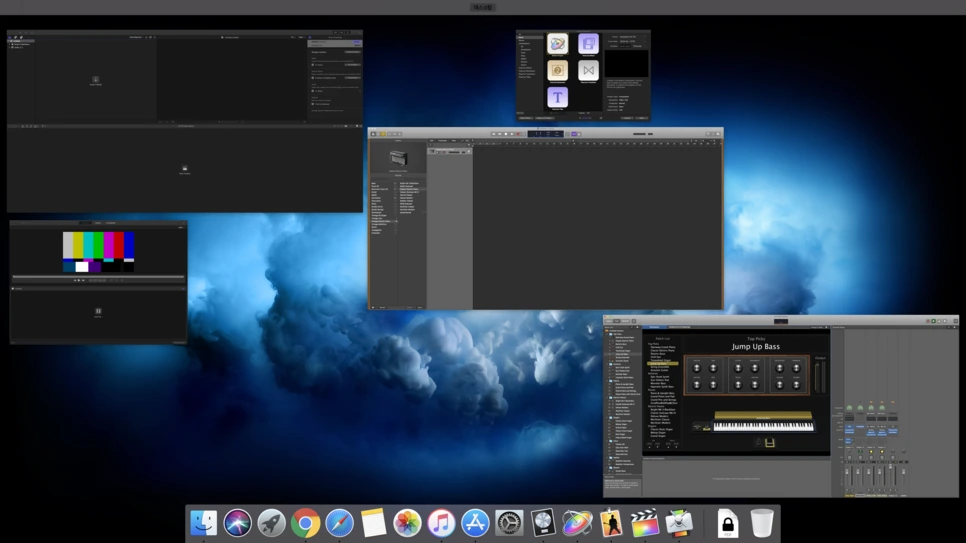Viewport: 966px width, 543px height.
Task: Select the Motion Project template icon
Action: point(558,44)
